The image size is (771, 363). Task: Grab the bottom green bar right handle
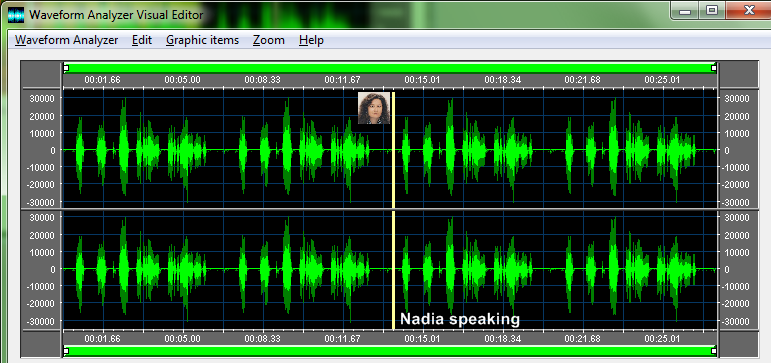tap(714, 351)
